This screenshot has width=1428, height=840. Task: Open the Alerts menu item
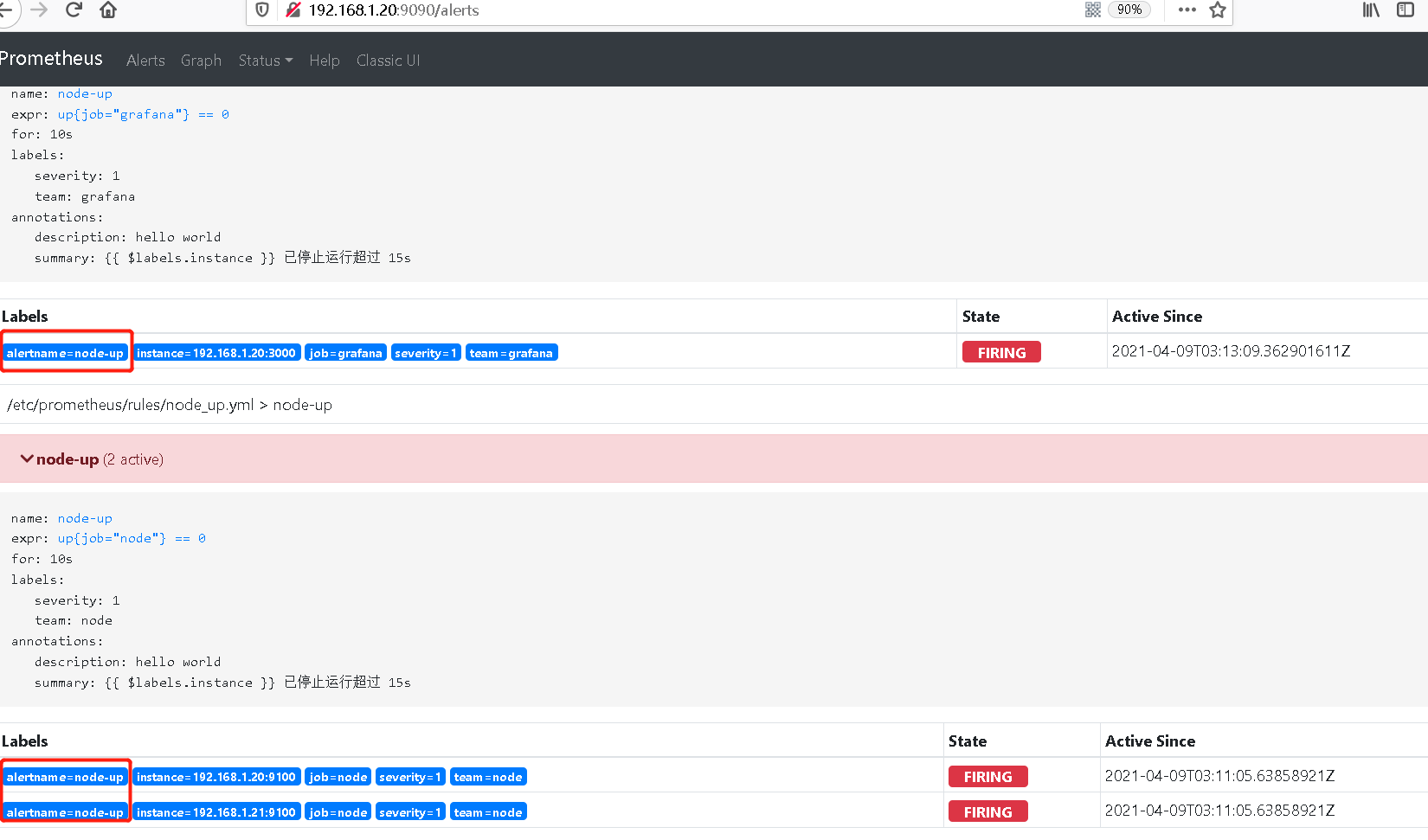pyautogui.click(x=145, y=60)
